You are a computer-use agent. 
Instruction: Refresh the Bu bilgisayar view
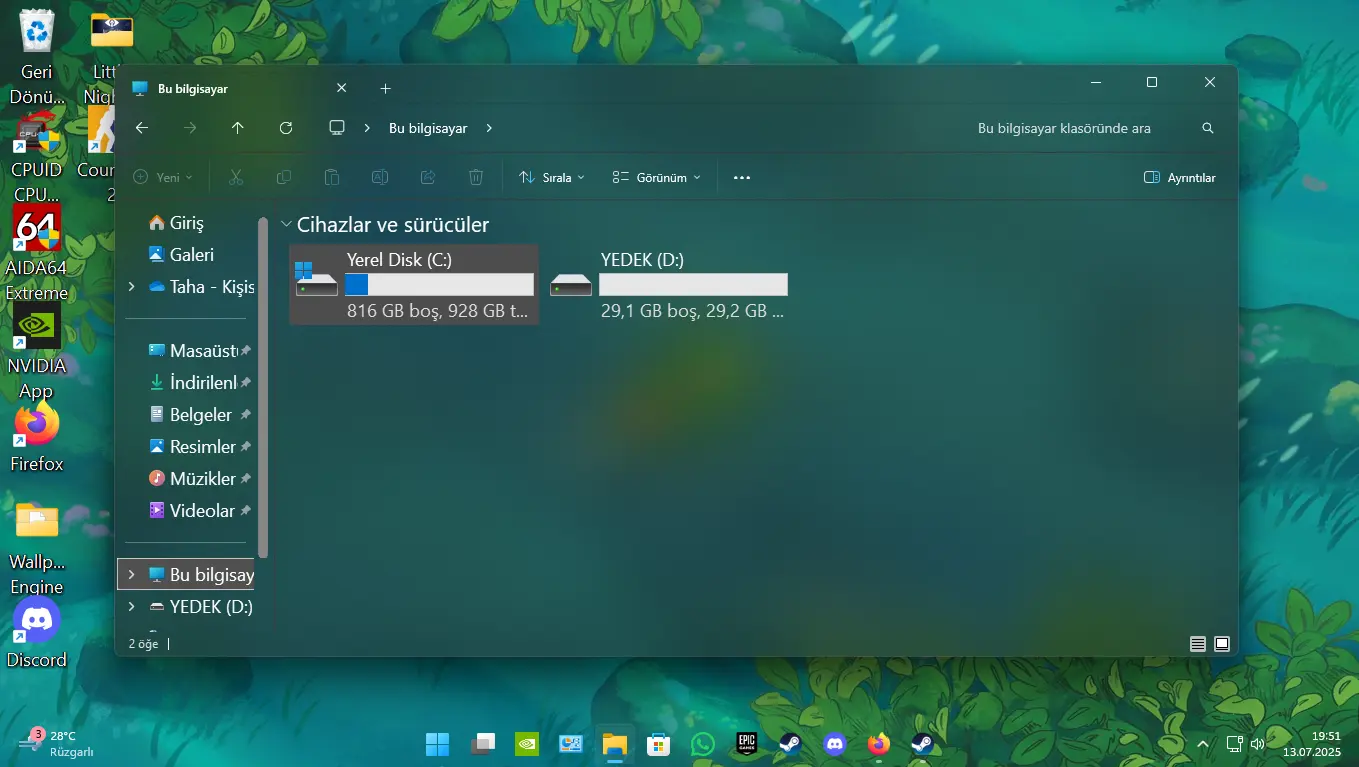pos(286,128)
